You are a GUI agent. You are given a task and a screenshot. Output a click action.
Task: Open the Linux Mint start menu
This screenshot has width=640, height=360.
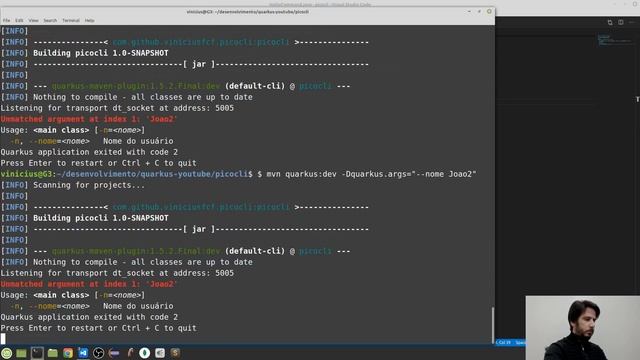coord(7,353)
